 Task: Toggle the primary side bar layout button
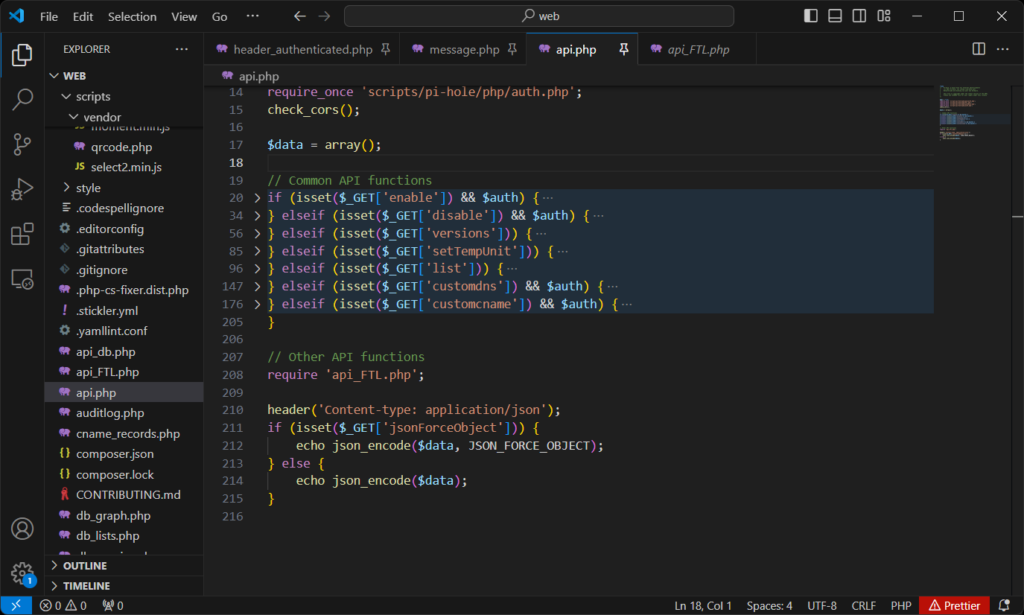tap(811, 16)
